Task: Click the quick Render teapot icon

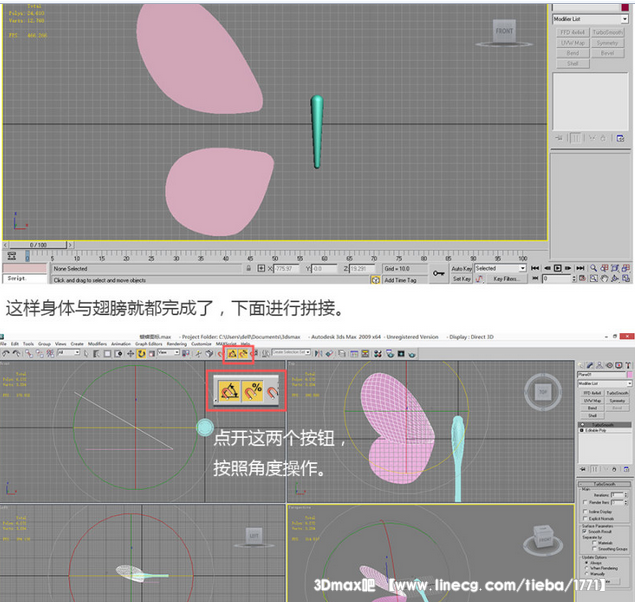Action: pyautogui.click(x=411, y=354)
